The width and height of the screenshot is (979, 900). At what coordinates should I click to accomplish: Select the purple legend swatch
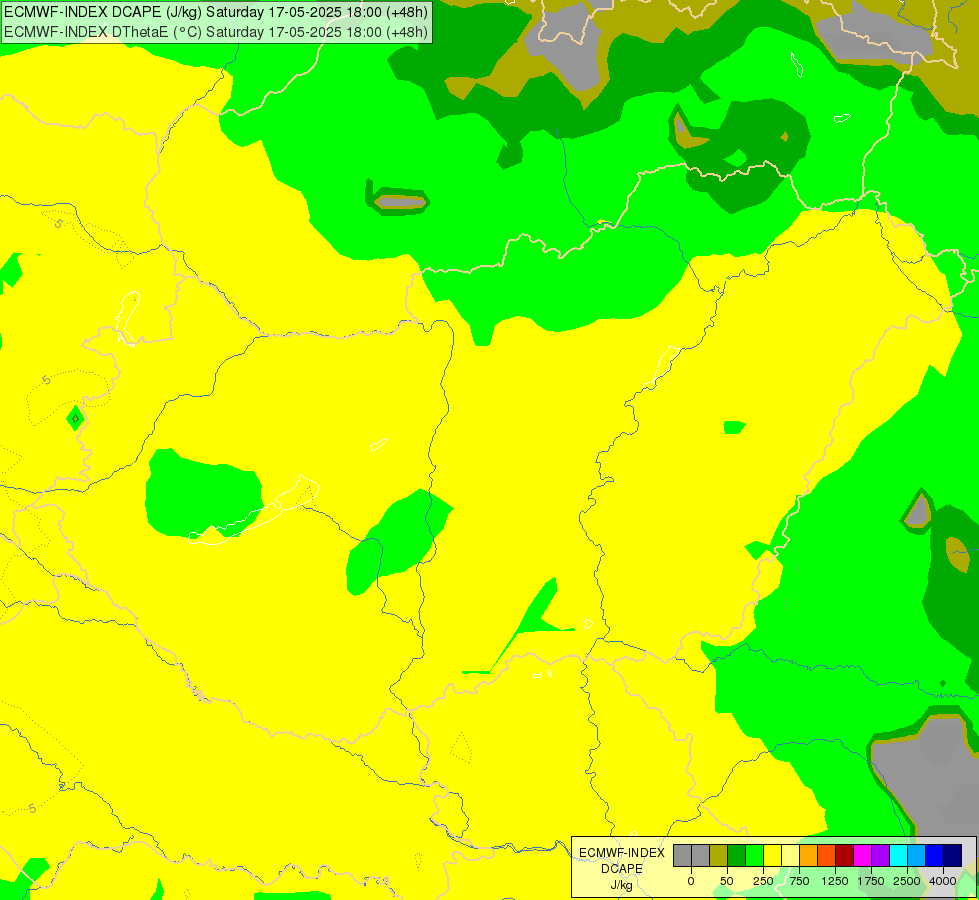pyautogui.click(x=880, y=855)
